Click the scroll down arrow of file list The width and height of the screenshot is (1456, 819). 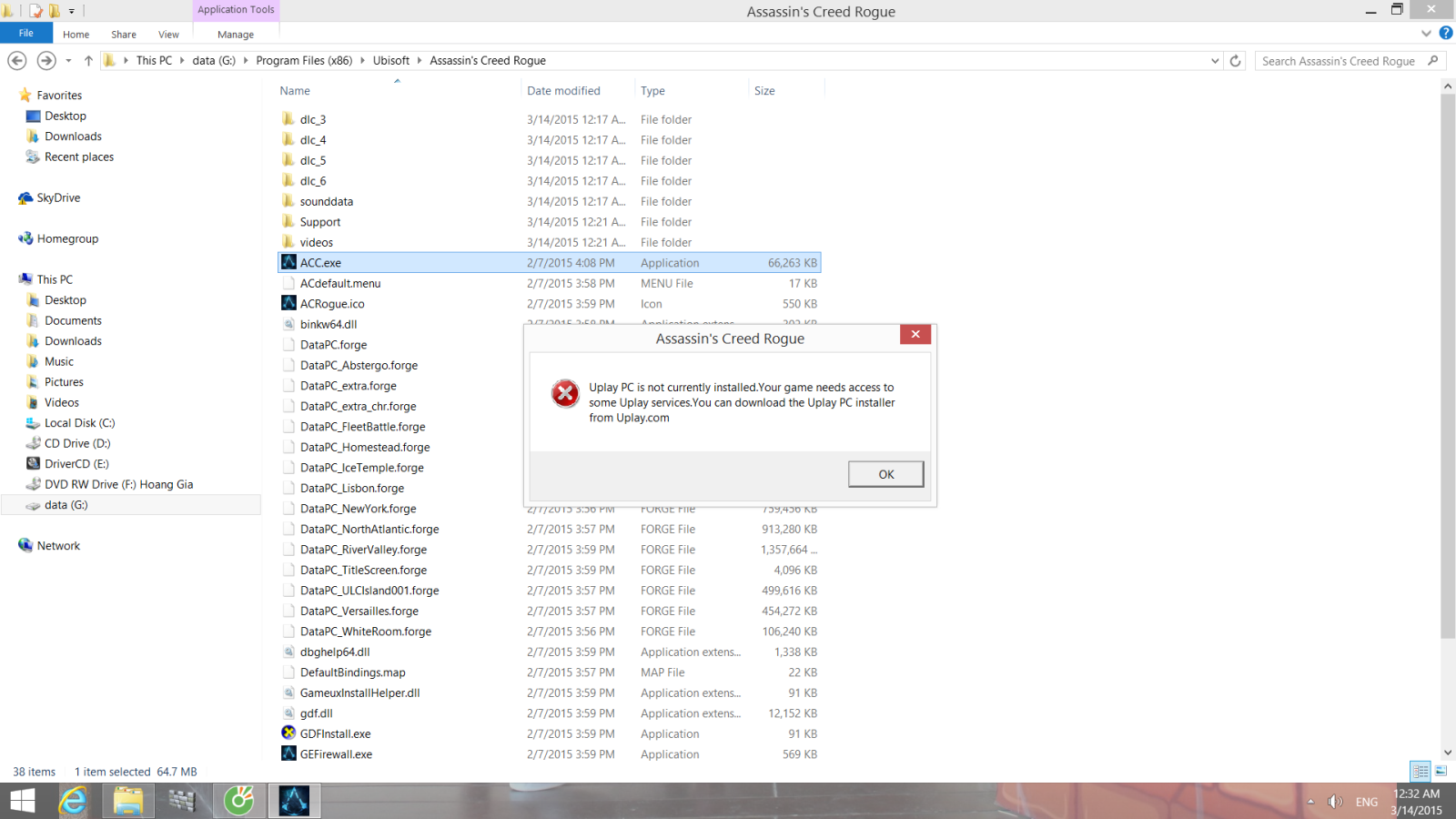1448,753
